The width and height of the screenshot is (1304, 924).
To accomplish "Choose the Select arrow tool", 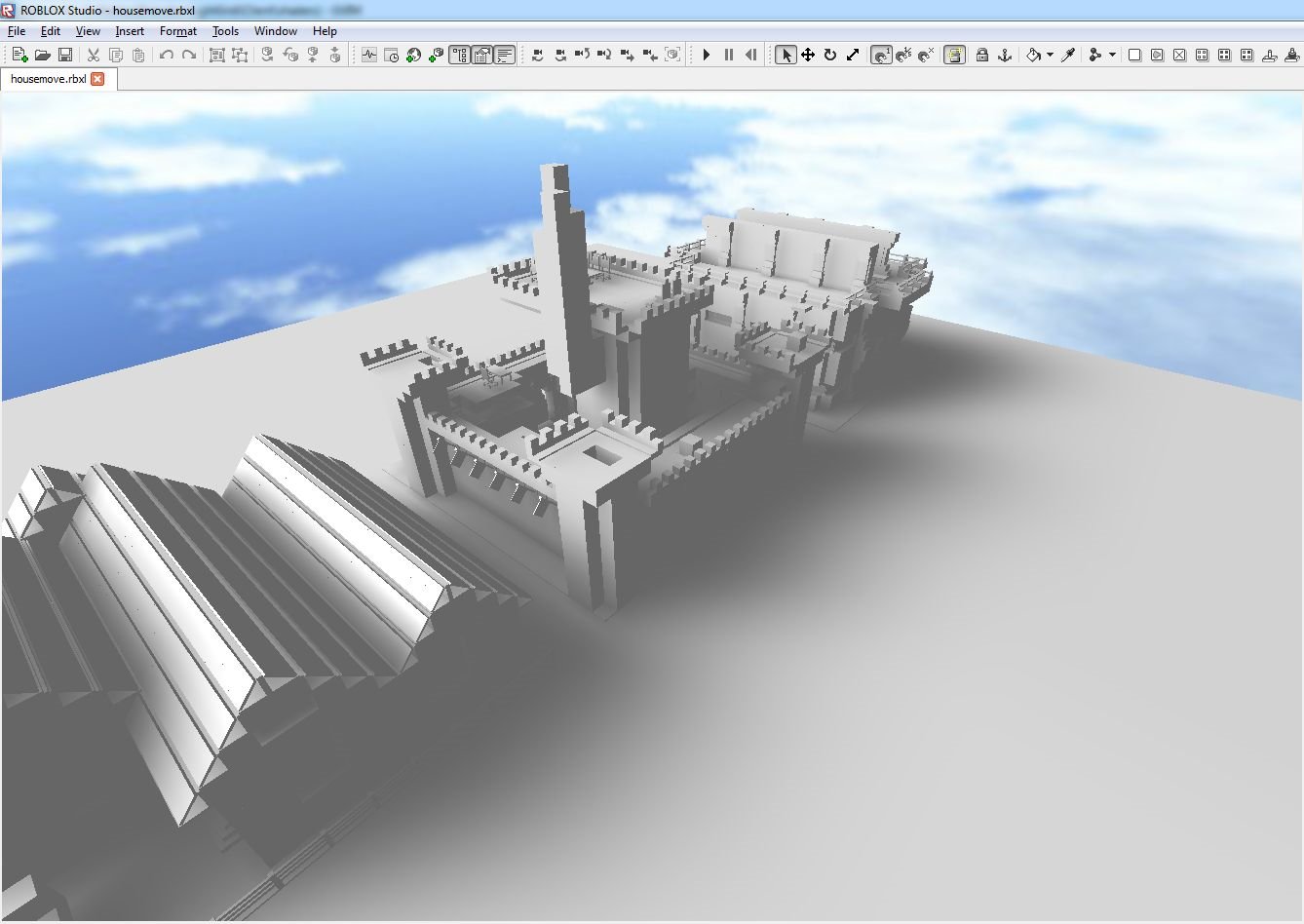I will pos(786,56).
